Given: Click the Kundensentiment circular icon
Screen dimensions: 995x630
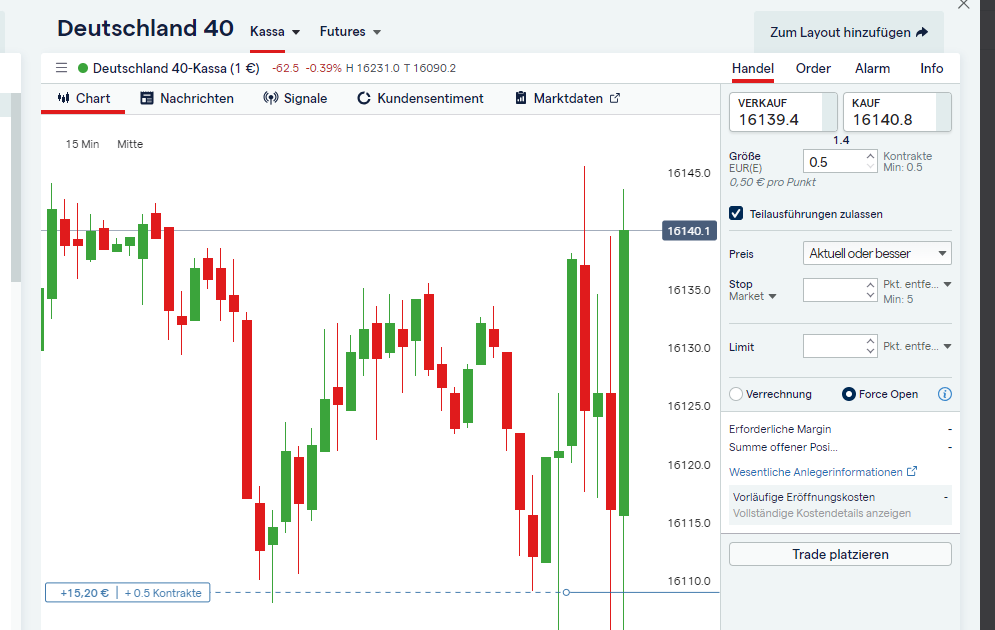Looking at the screenshot, I should (x=364, y=98).
